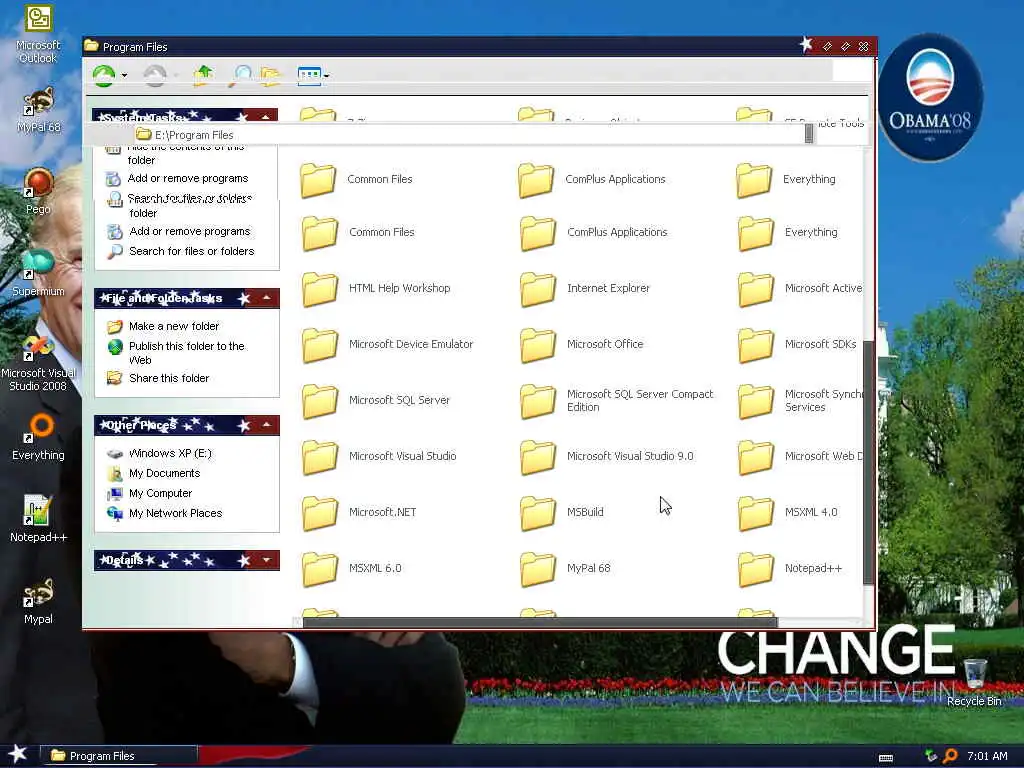Open the address bar dropdown
1024x768 pixels.
[x=808, y=134]
